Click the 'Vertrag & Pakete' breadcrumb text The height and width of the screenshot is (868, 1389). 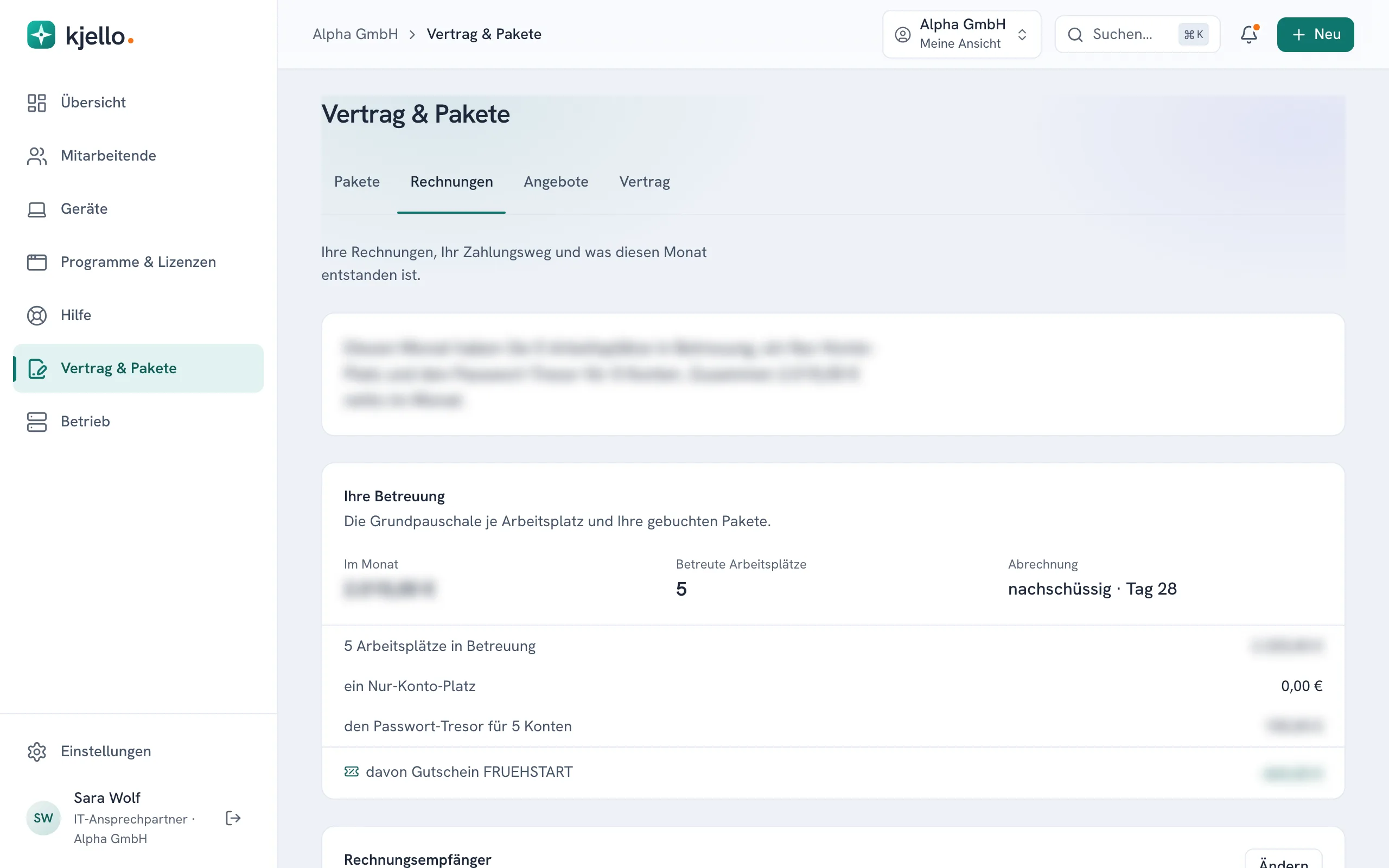(x=483, y=34)
